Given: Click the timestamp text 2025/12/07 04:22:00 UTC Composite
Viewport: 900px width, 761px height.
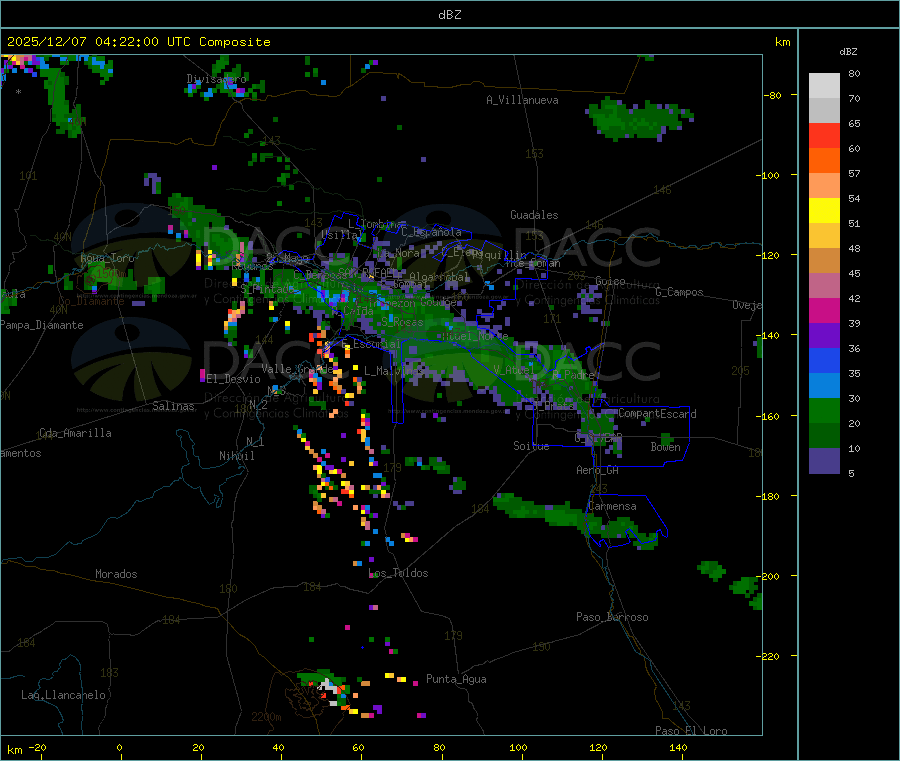Looking at the screenshot, I should [x=138, y=42].
